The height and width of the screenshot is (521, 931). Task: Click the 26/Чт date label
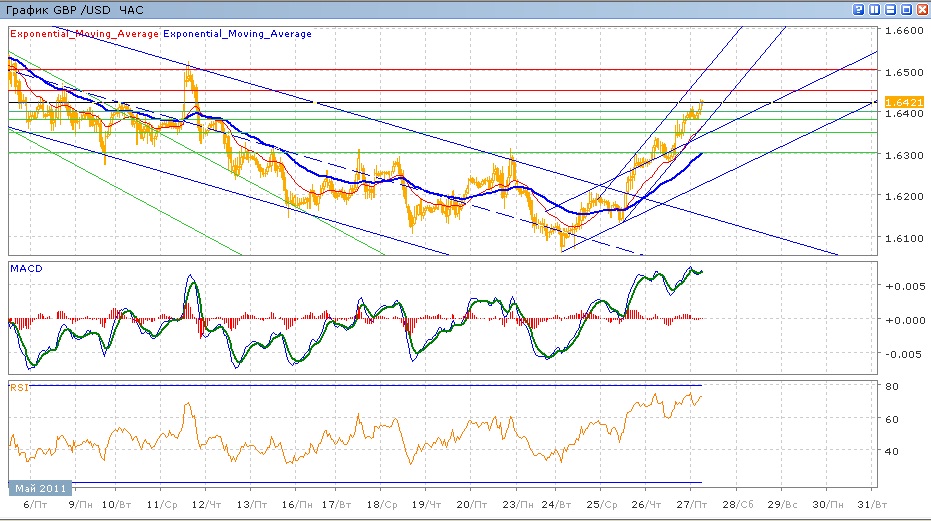point(646,504)
